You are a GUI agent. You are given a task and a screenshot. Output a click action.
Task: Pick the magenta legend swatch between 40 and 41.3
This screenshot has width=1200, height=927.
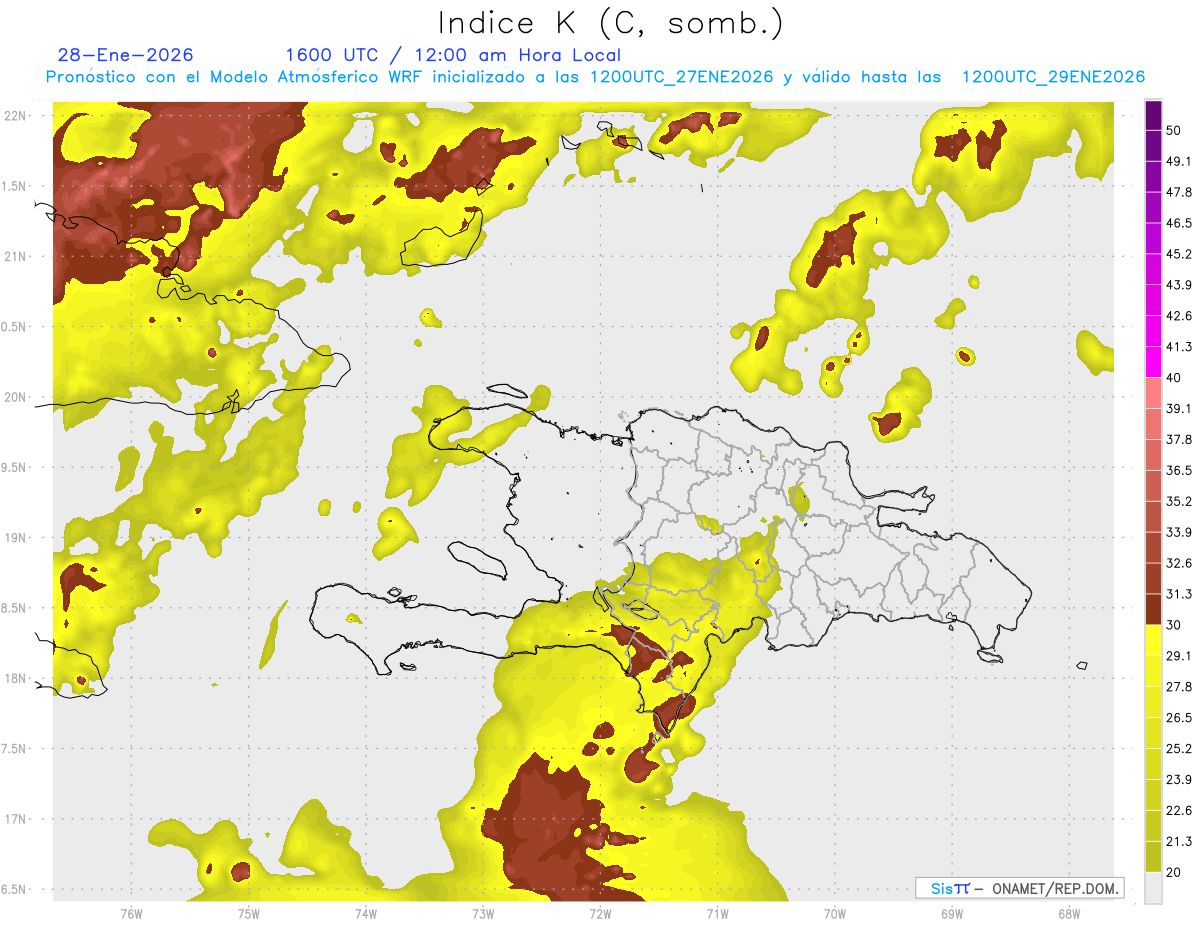click(x=1153, y=361)
